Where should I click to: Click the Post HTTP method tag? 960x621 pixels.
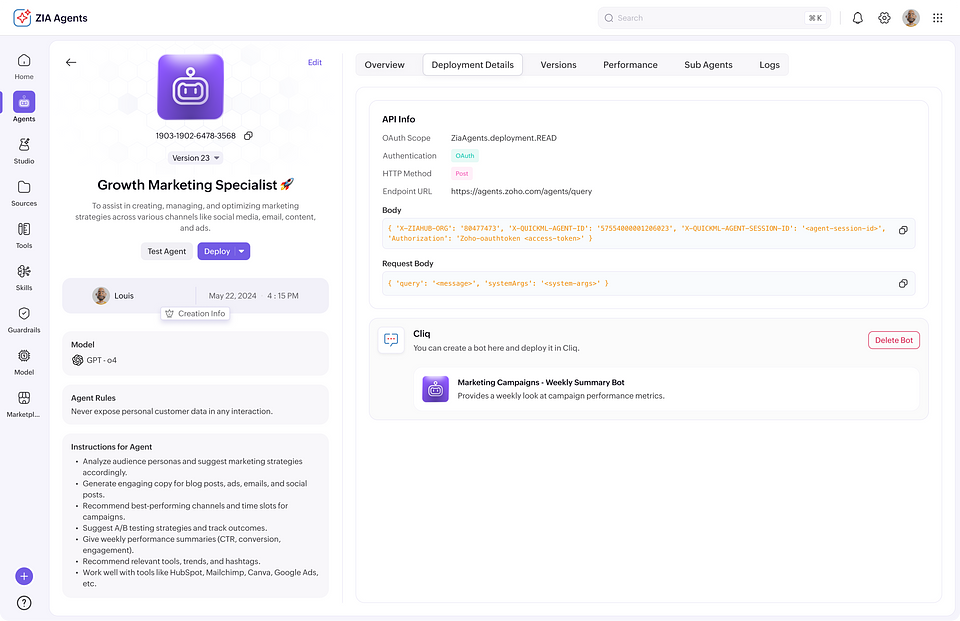[x=462, y=173]
